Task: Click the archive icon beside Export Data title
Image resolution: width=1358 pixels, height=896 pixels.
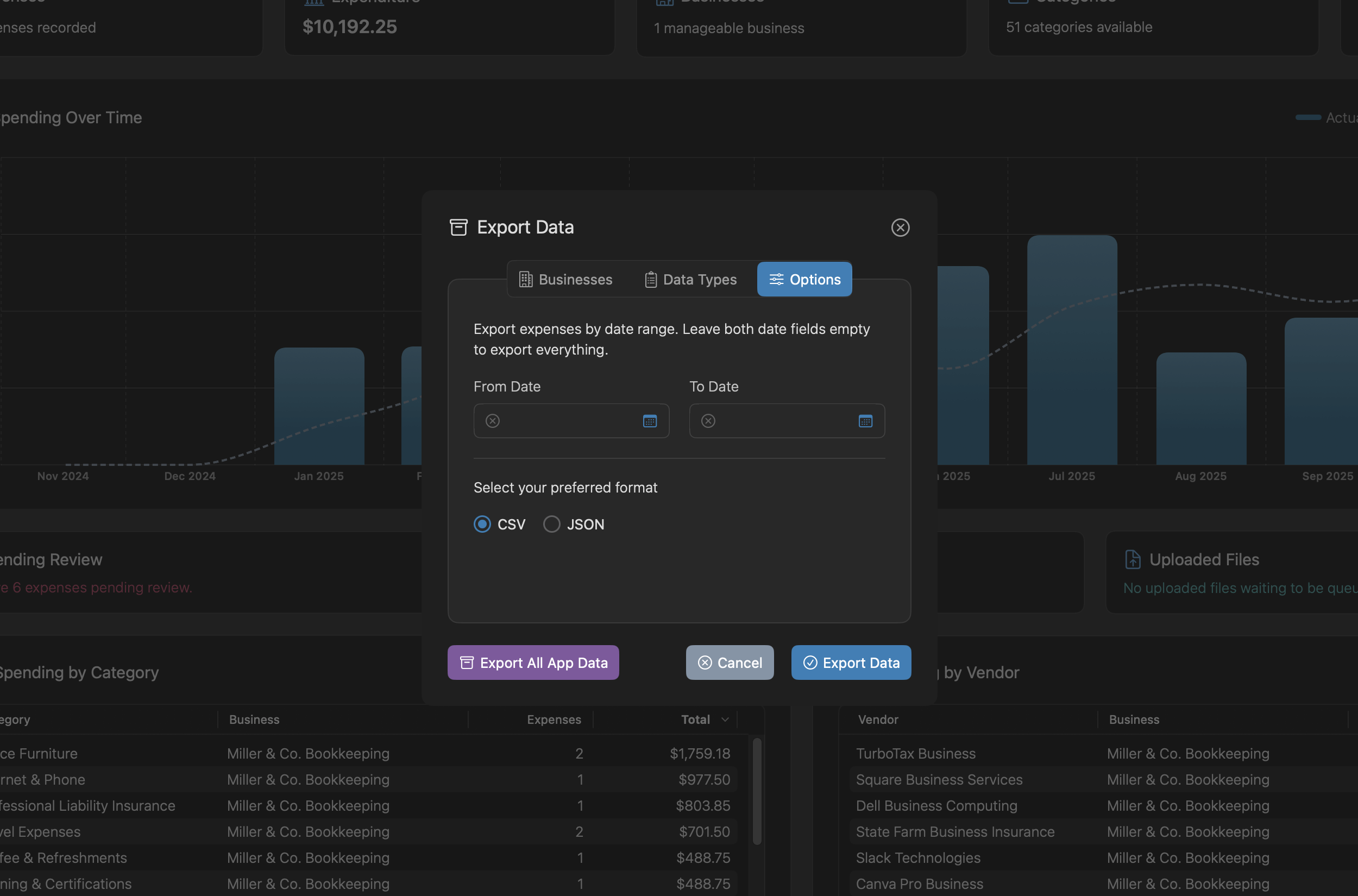Action: coord(459,227)
